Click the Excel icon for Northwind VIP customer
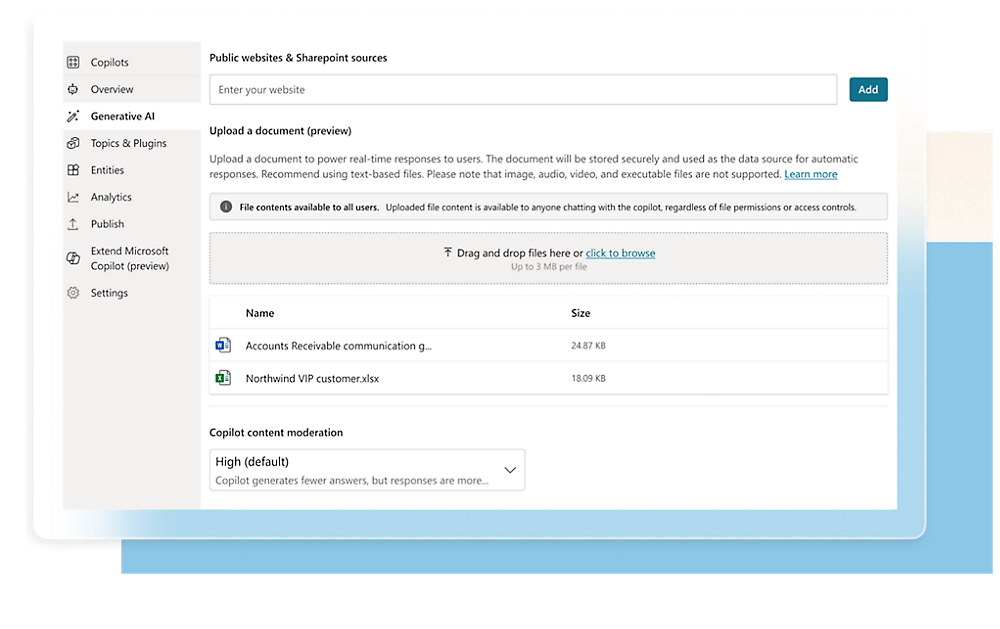The image size is (1000, 629). click(223, 378)
